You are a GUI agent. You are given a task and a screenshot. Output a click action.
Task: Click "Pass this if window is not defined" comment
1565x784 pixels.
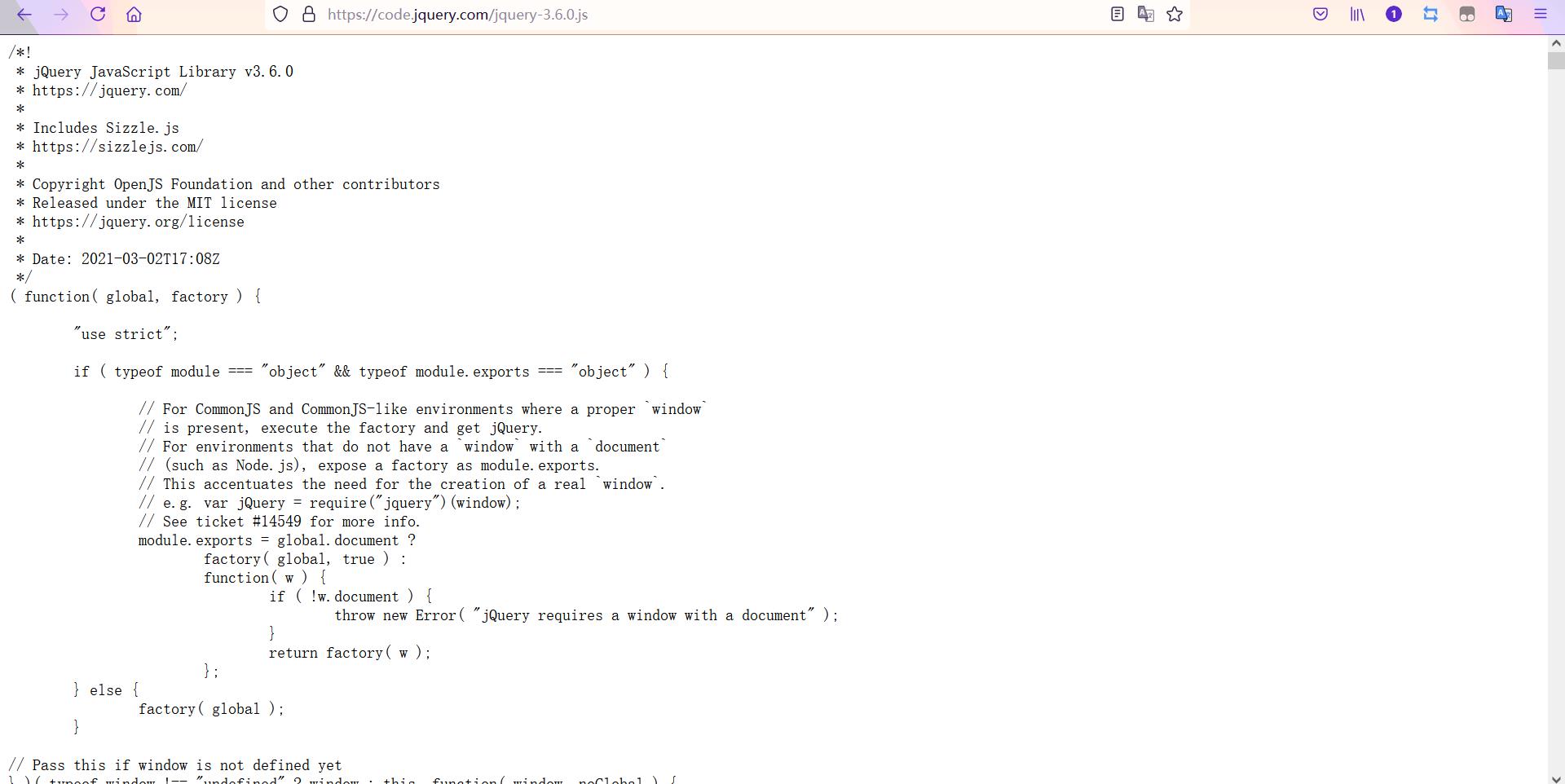pyautogui.click(x=175, y=765)
